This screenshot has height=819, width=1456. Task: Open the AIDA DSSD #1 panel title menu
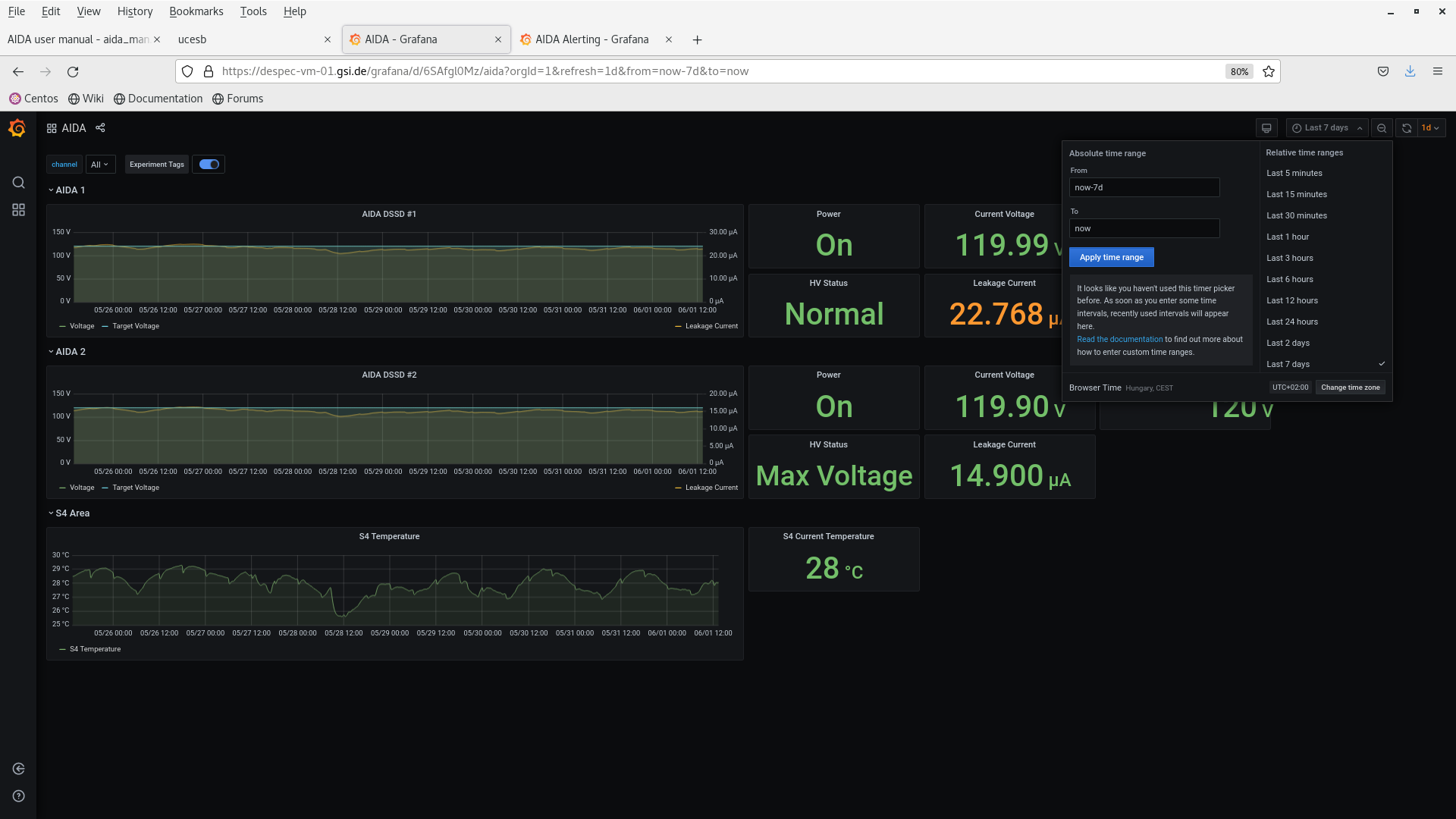[x=389, y=214]
